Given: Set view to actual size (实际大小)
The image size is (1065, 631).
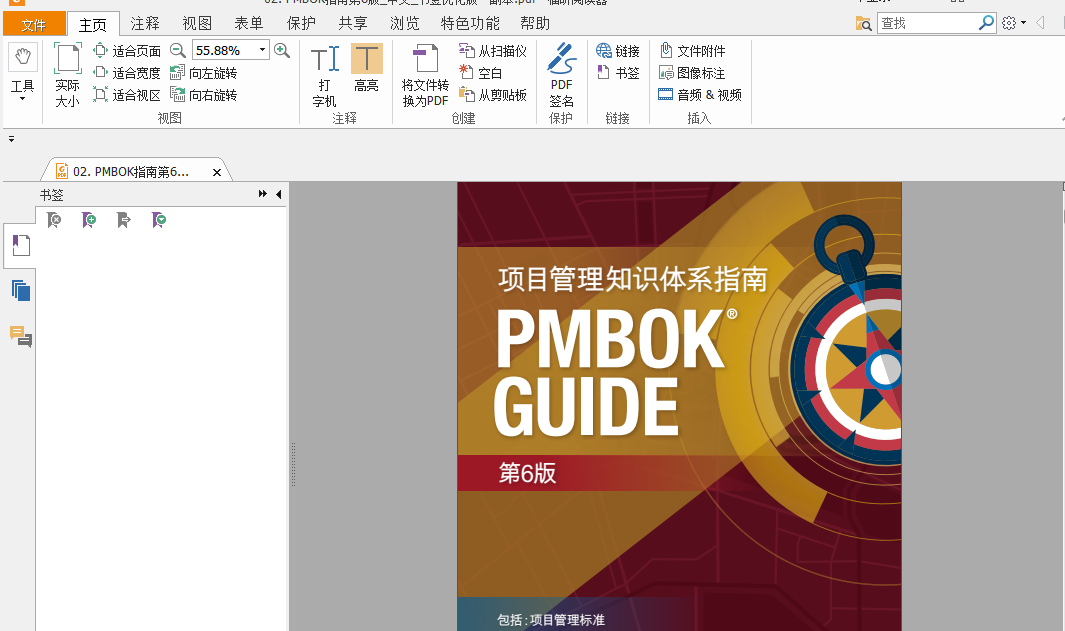Looking at the screenshot, I should point(67,75).
